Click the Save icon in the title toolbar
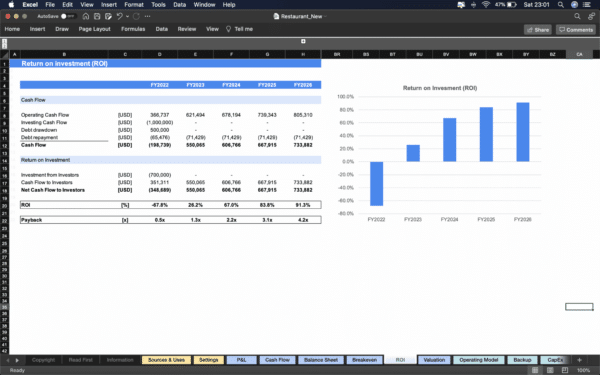The image size is (600, 375). pyautogui.click(x=97, y=16)
